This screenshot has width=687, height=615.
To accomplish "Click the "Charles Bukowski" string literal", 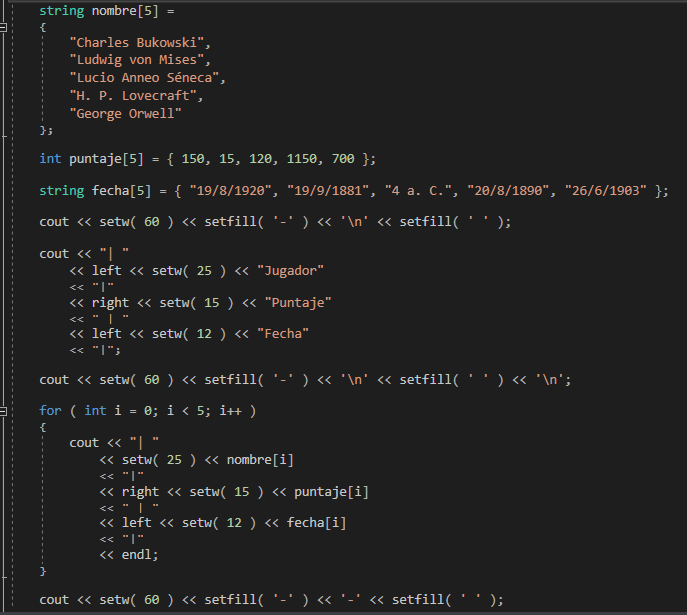I will 137,43.
